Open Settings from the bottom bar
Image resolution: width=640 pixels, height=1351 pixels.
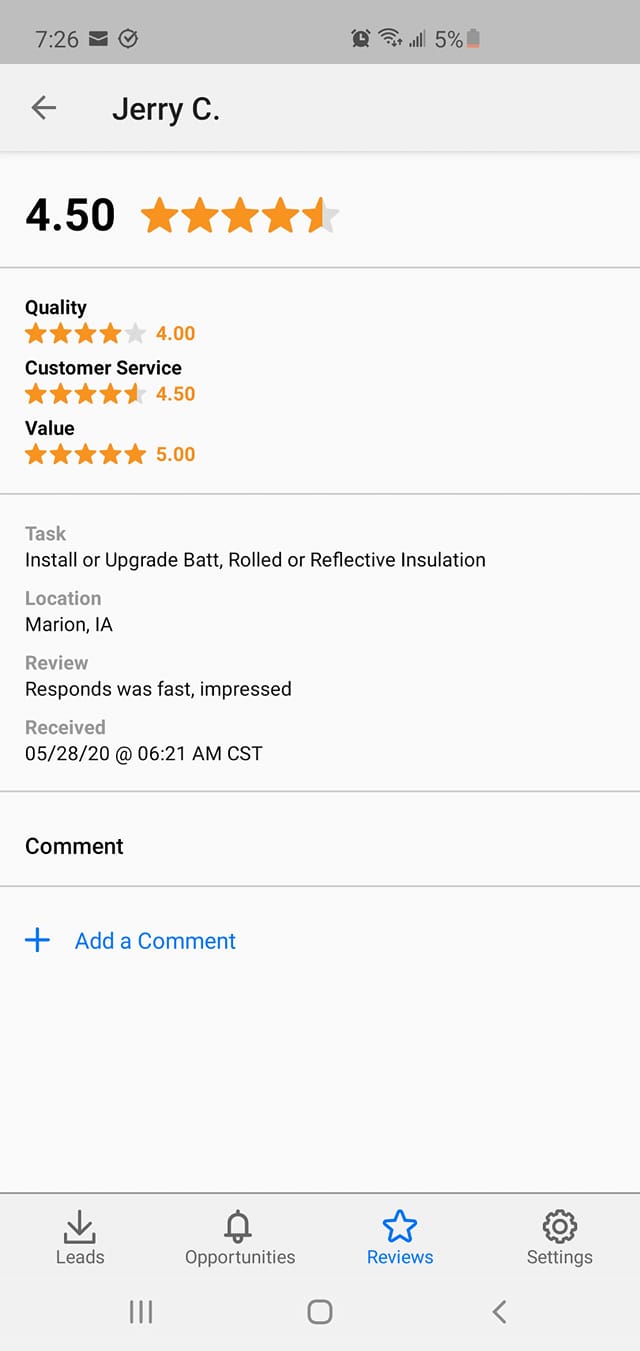(560, 1237)
